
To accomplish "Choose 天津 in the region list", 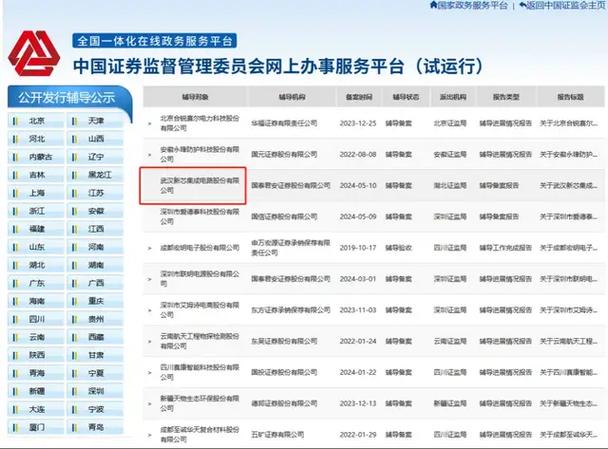I will pos(95,121).
